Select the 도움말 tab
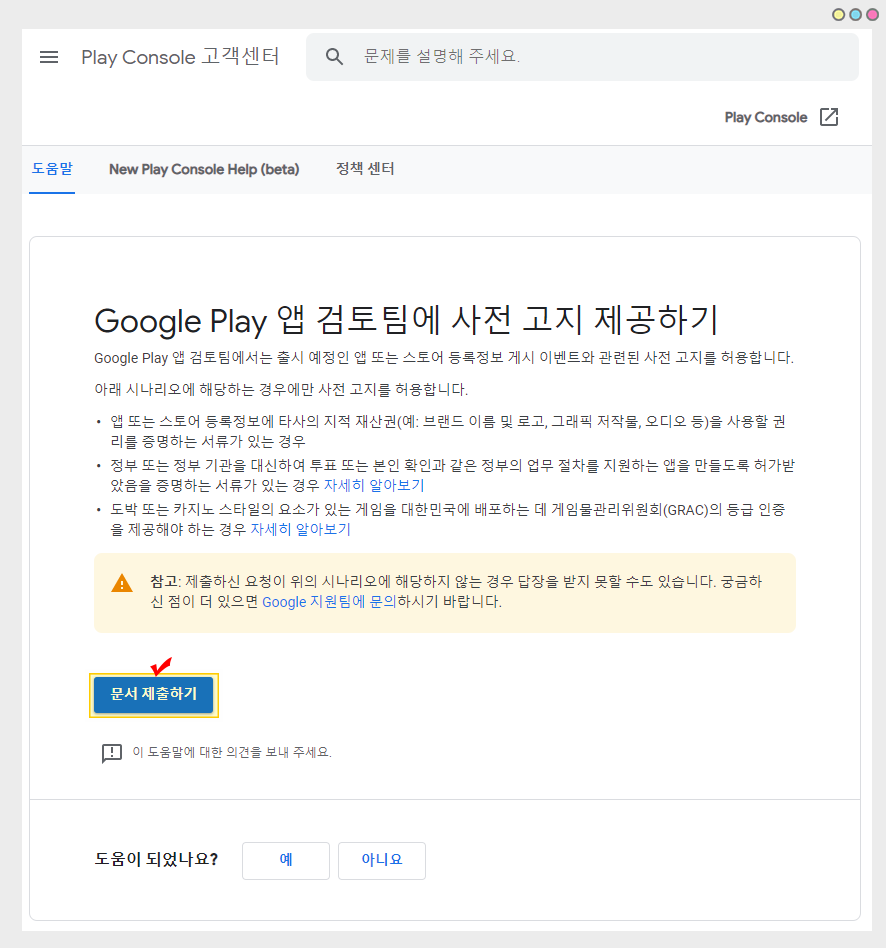 click(x=52, y=169)
